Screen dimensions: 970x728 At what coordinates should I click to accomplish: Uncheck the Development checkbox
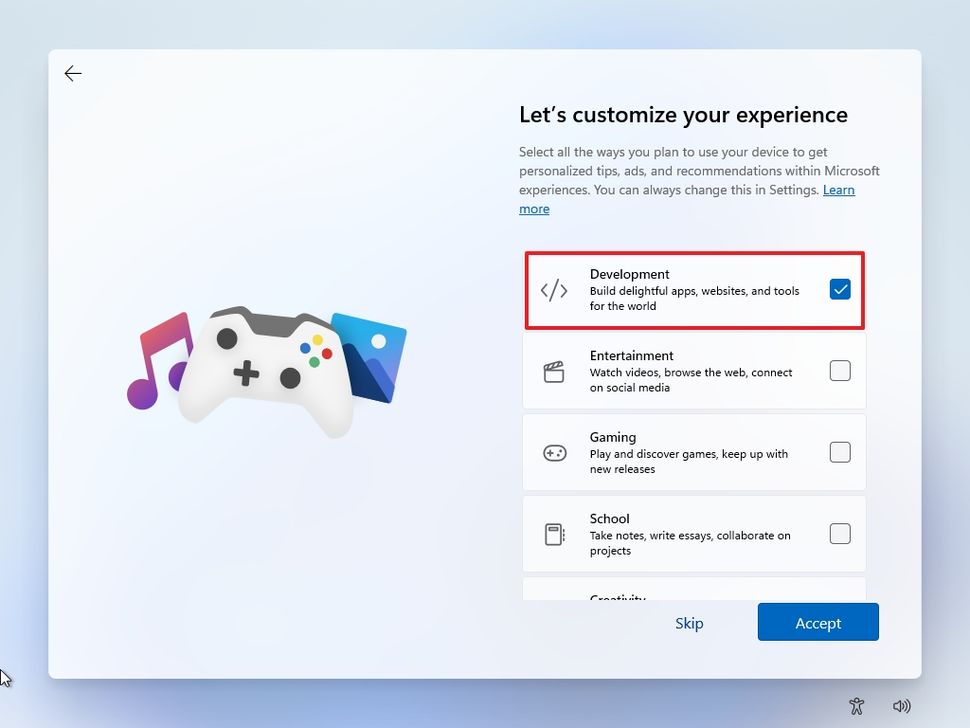840,290
